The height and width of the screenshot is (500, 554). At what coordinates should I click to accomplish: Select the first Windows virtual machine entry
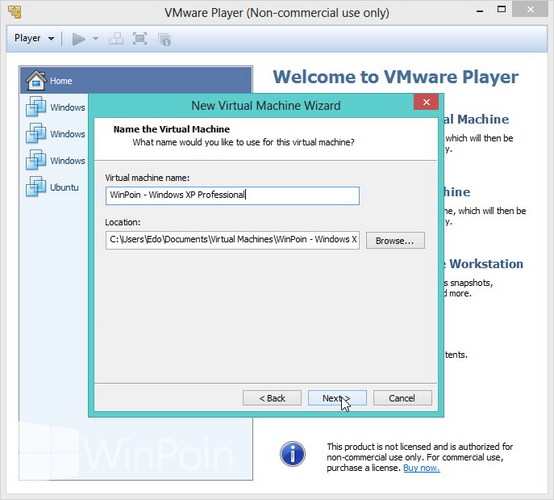[x=56, y=106]
